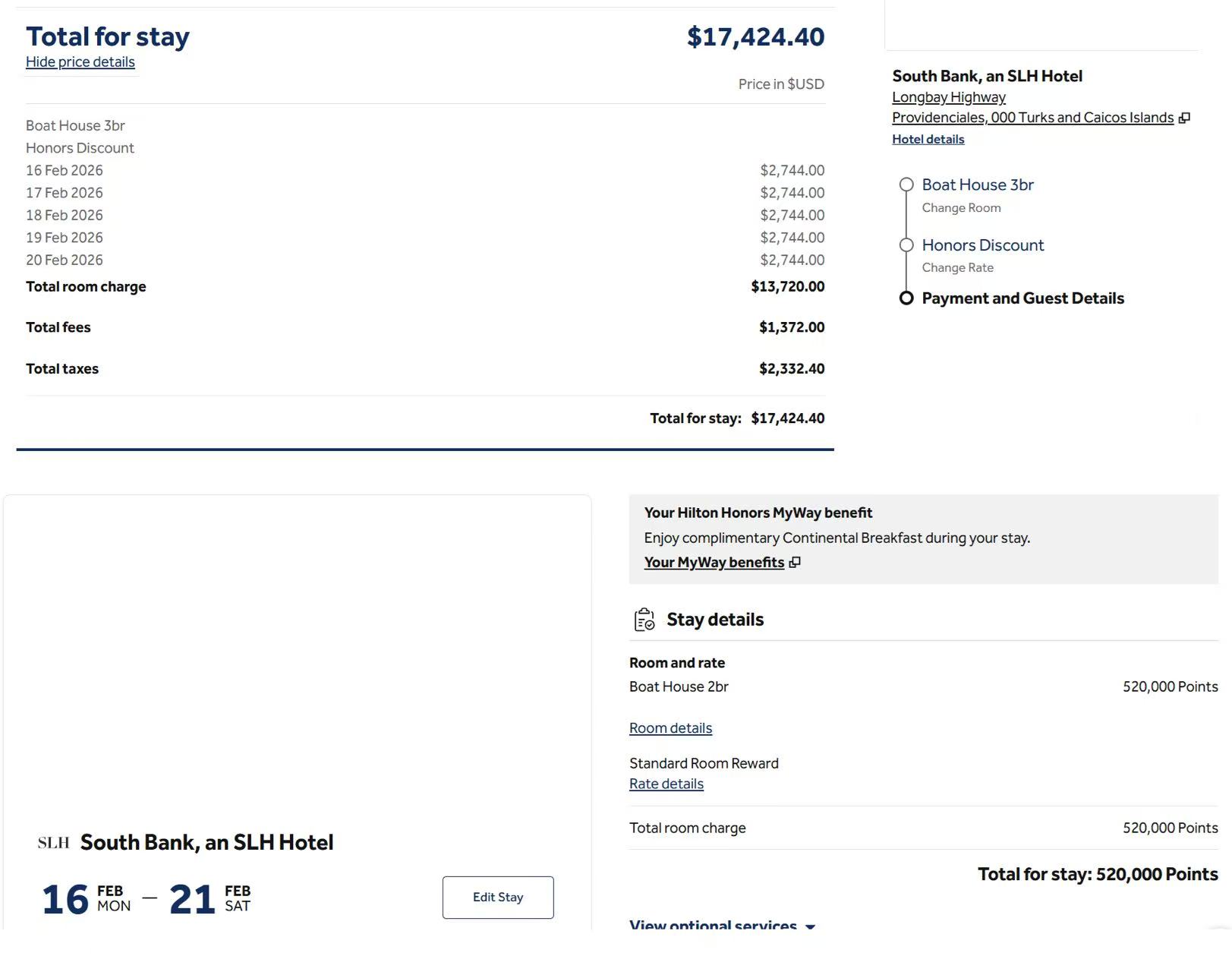
Task: Select the Honors Discount step circle
Action: click(906, 245)
